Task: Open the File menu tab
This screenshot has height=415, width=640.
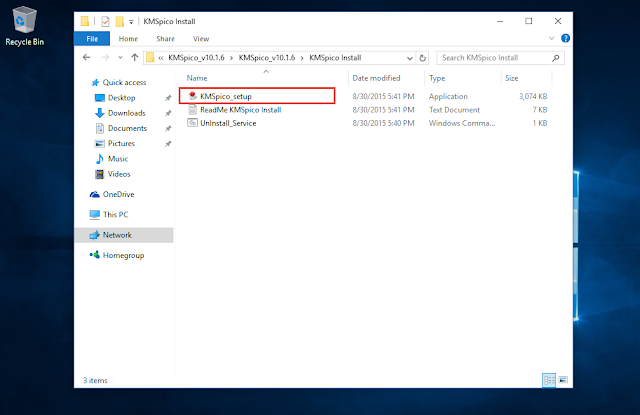Action: 92,39
